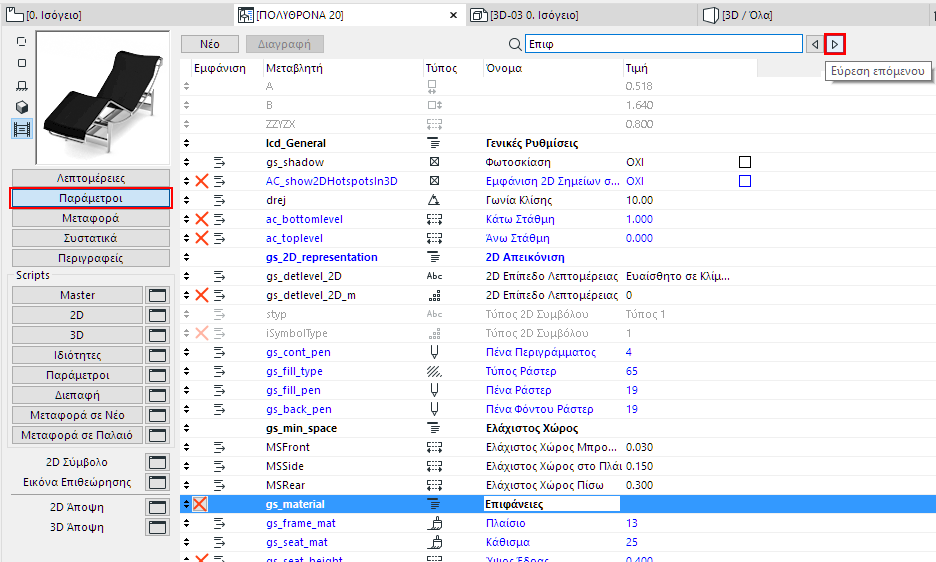Click reorder arrows of lcd_General row
936x562 pixels.
pyautogui.click(x=186, y=143)
